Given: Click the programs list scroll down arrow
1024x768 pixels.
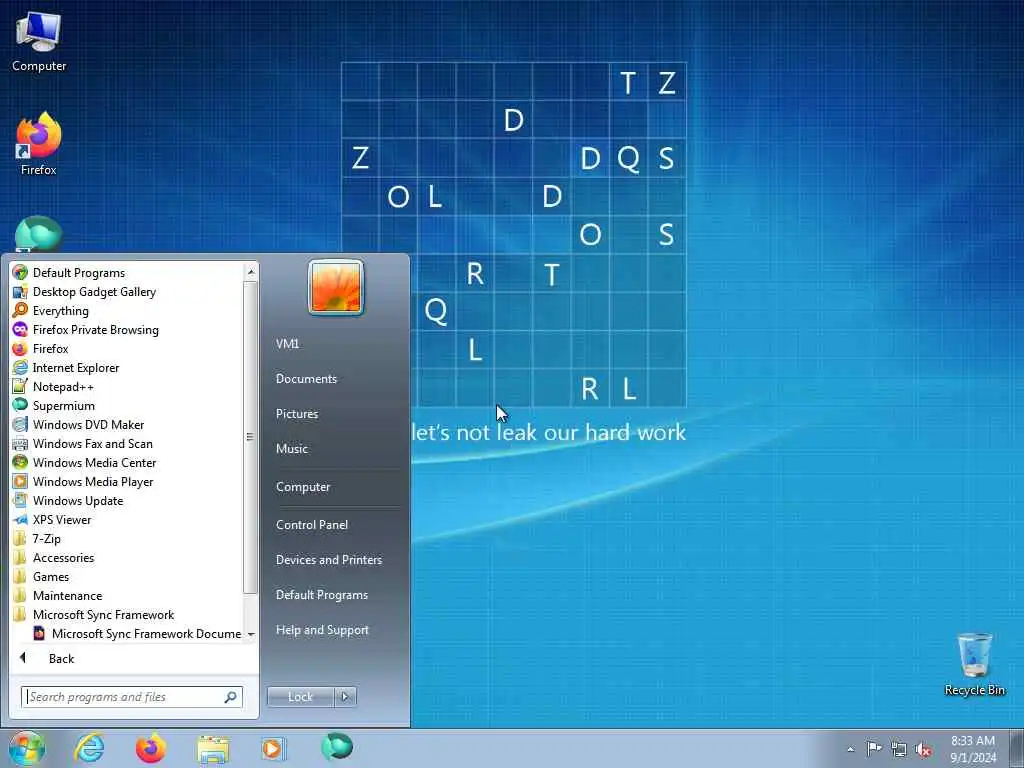Looking at the screenshot, I should tap(251, 634).
